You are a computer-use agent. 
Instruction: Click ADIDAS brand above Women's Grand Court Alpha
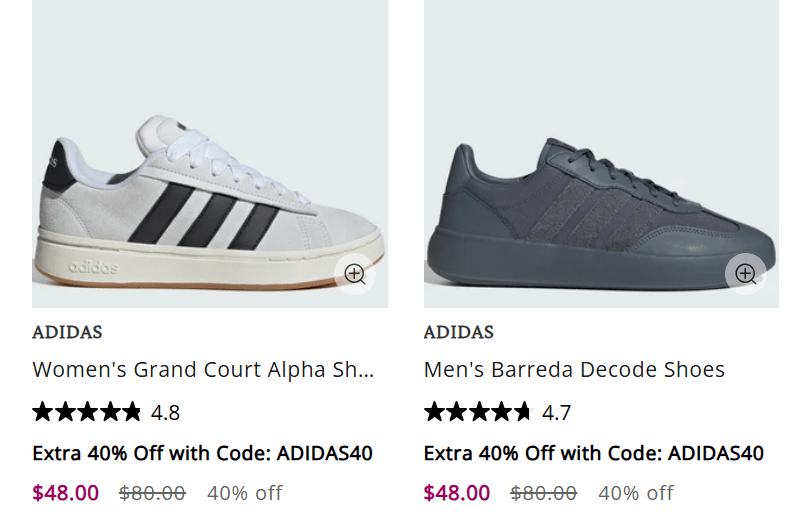tap(67, 332)
